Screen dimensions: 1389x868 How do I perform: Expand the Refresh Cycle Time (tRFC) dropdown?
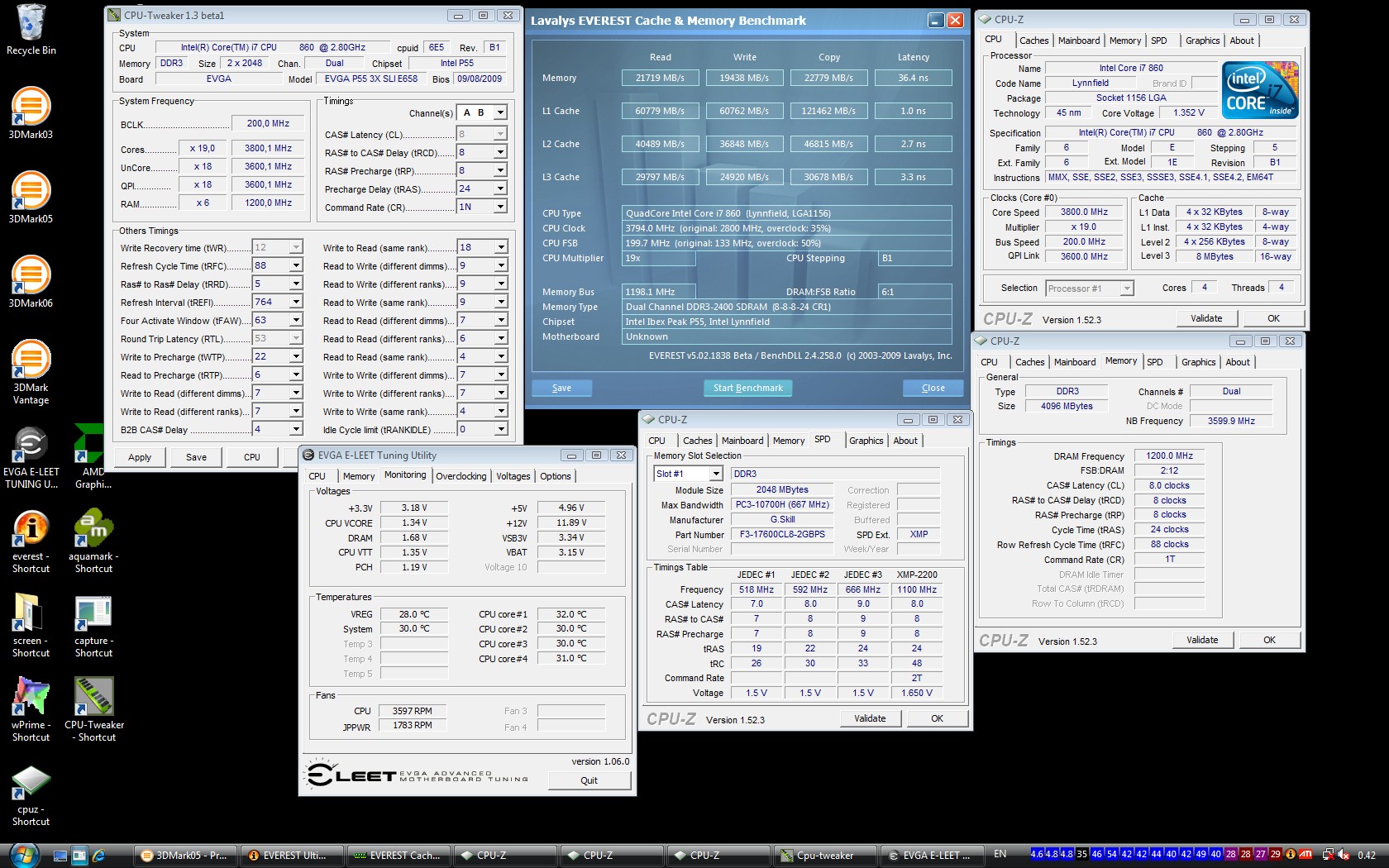click(x=296, y=265)
